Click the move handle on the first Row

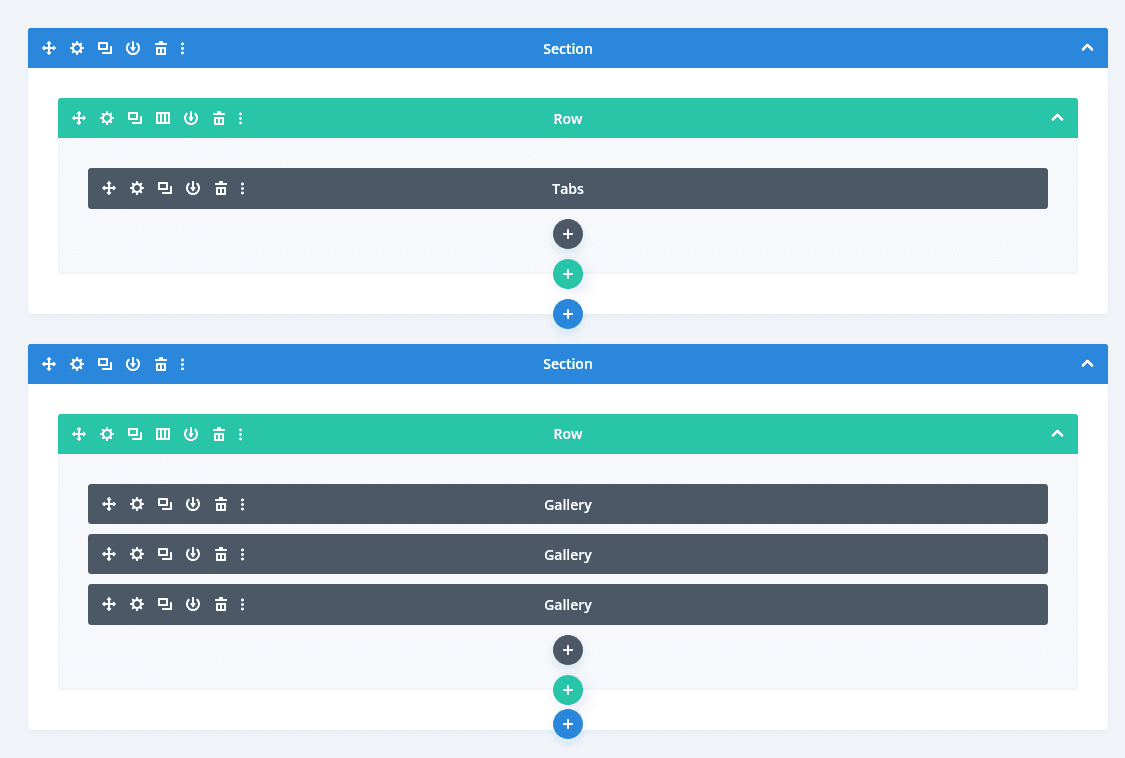point(79,118)
